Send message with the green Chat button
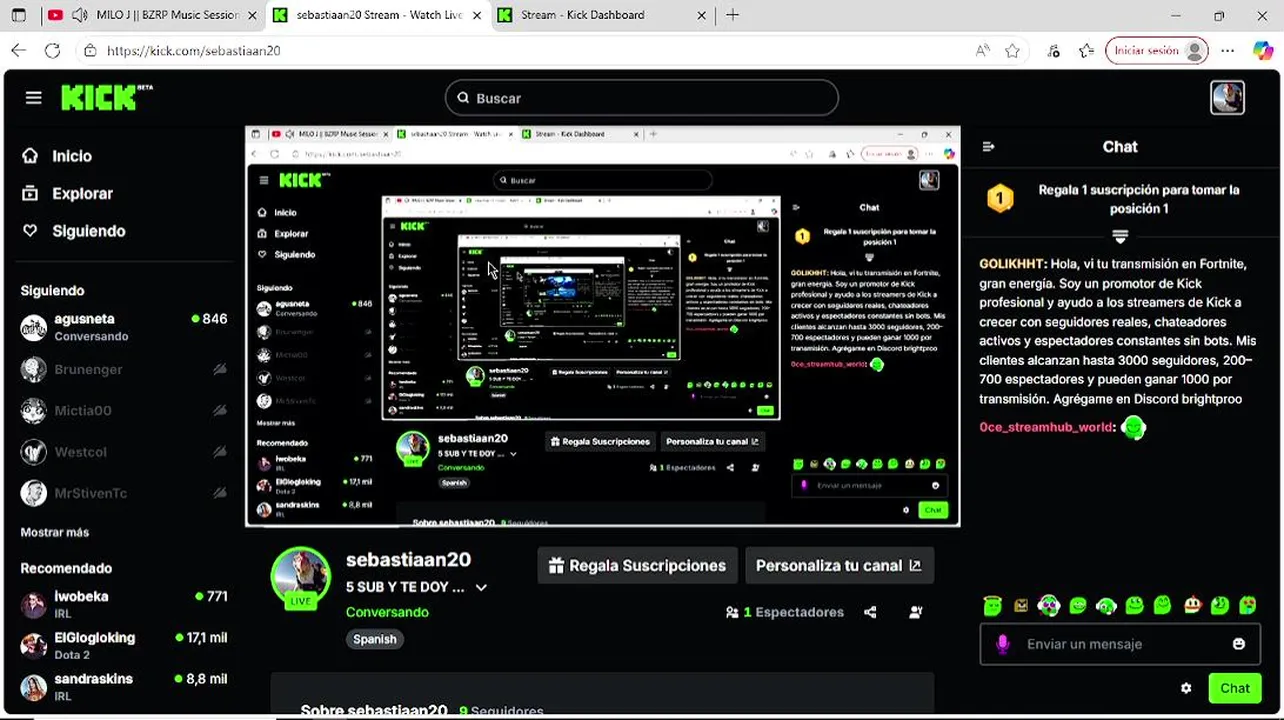The image size is (1284, 720). (x=1235, y=688)
